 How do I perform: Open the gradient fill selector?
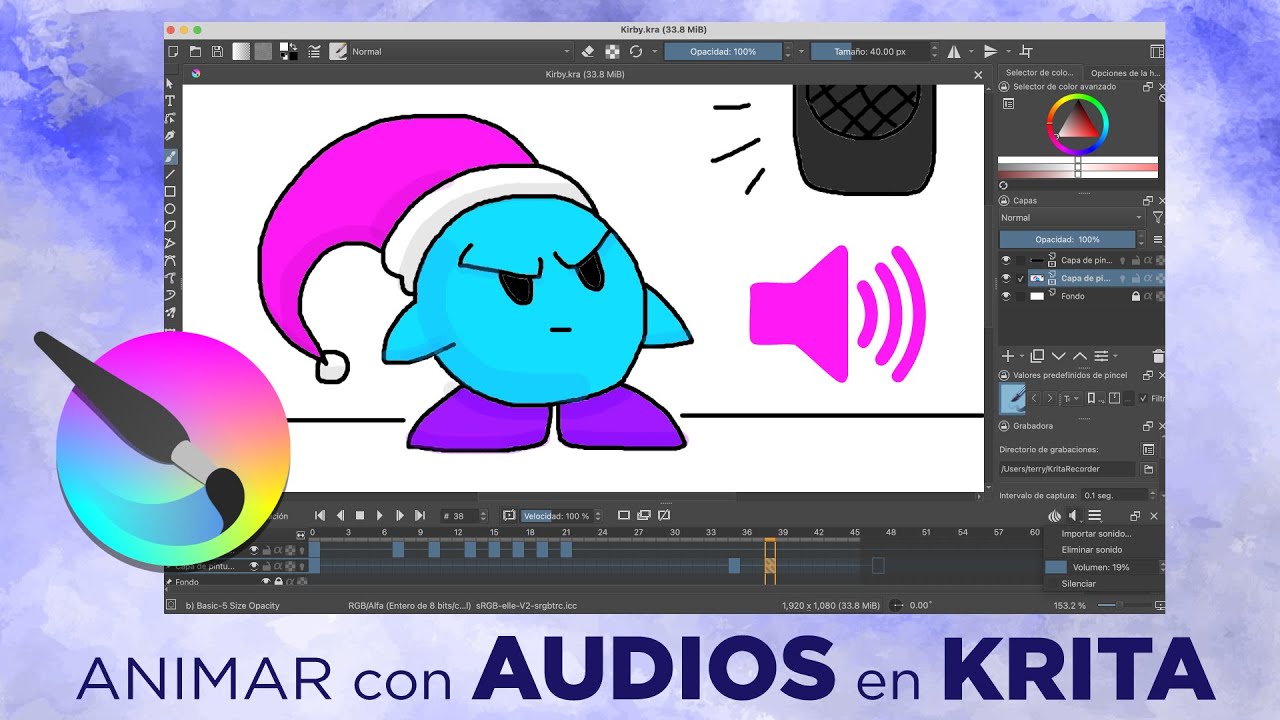tap(241, 51)
